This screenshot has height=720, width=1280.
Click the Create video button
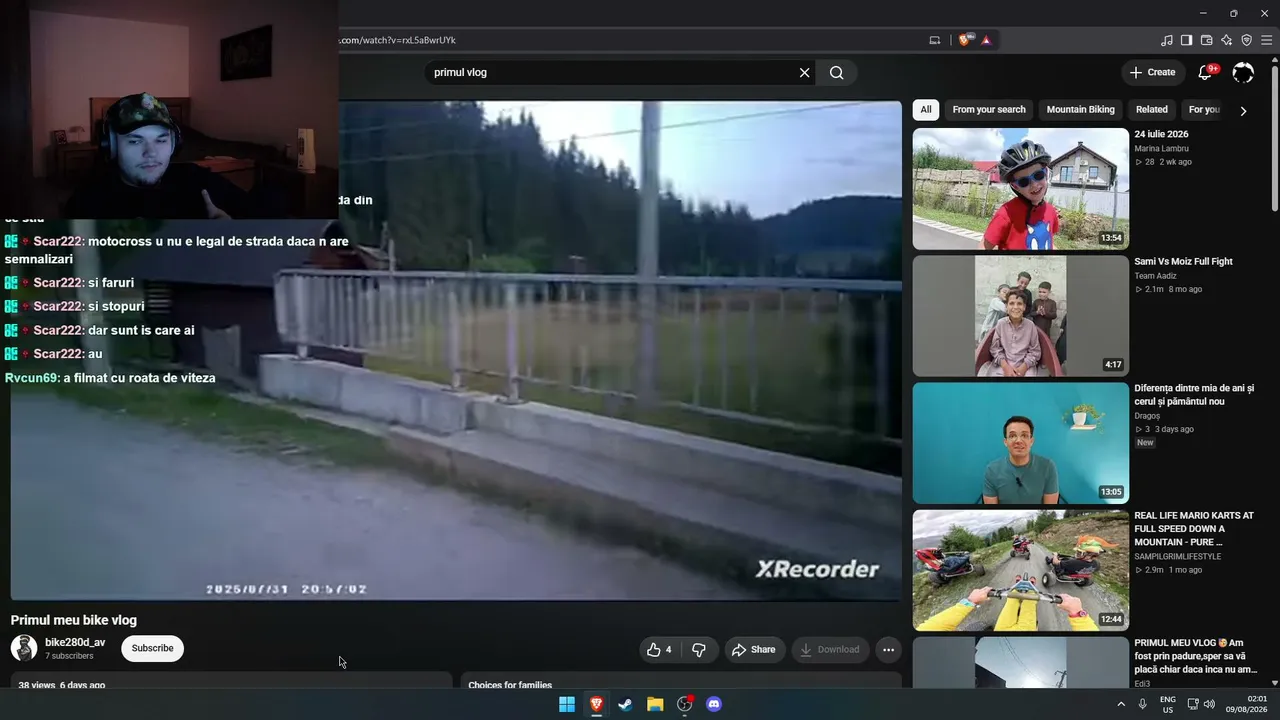1152,72
